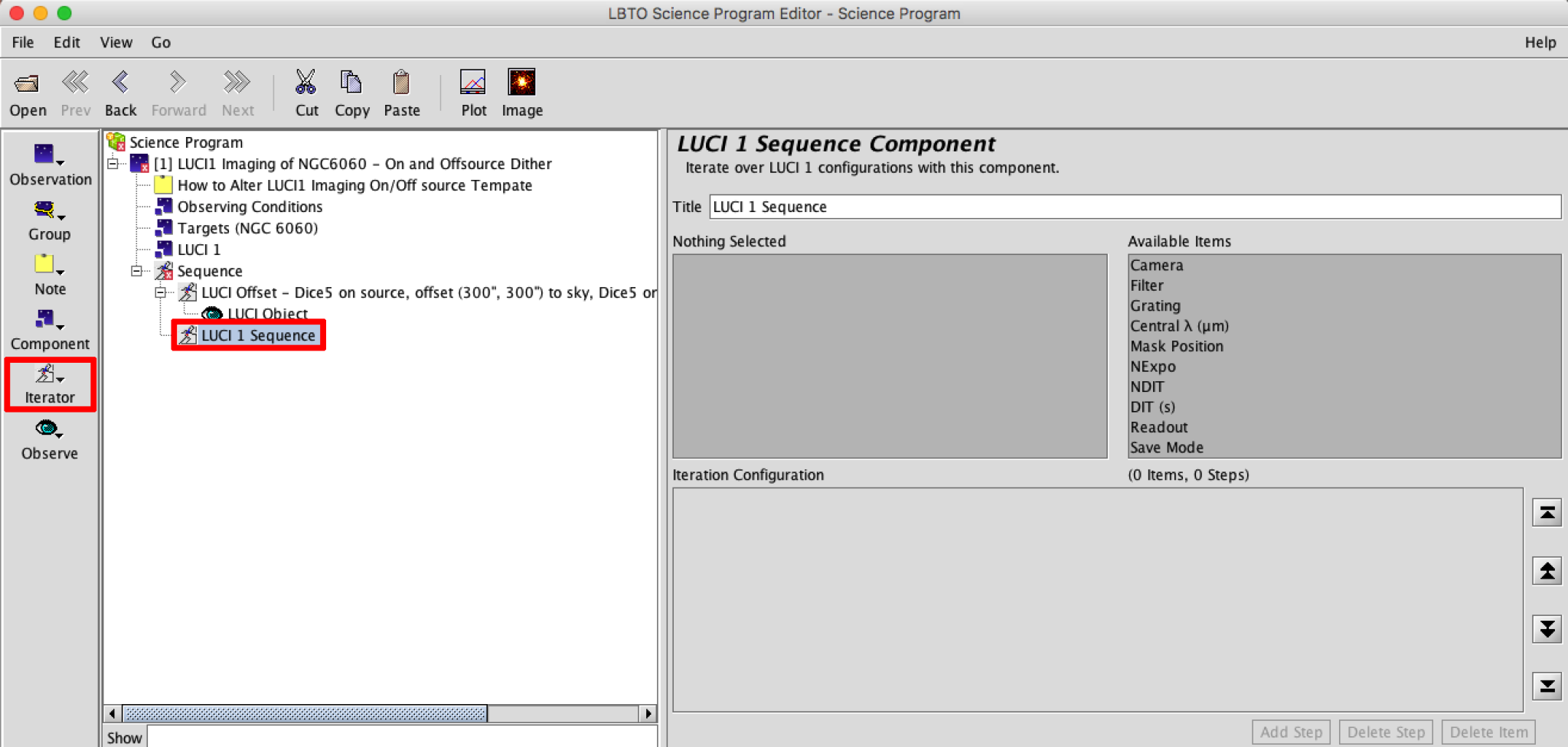Click tree horizontal scrollbar thumb
The width and height of the screenshot is (1568, 747).
coord(305,713)
